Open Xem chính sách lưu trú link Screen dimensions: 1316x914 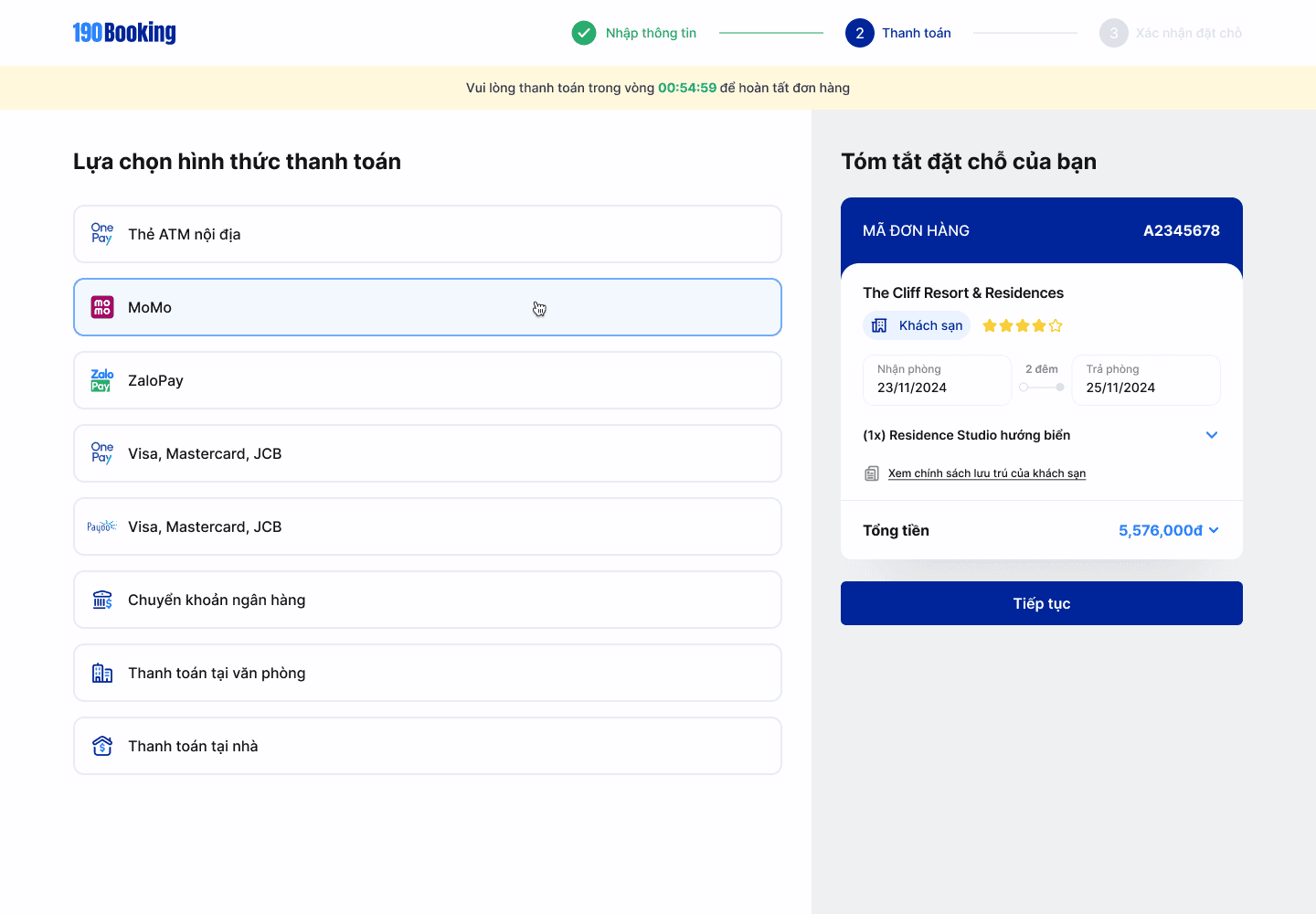(987, 473)
